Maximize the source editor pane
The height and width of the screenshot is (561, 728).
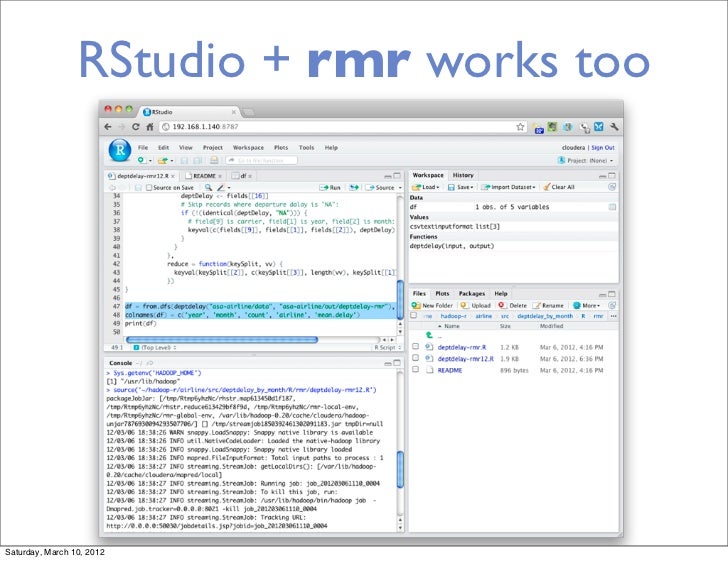tap(397, 176)
